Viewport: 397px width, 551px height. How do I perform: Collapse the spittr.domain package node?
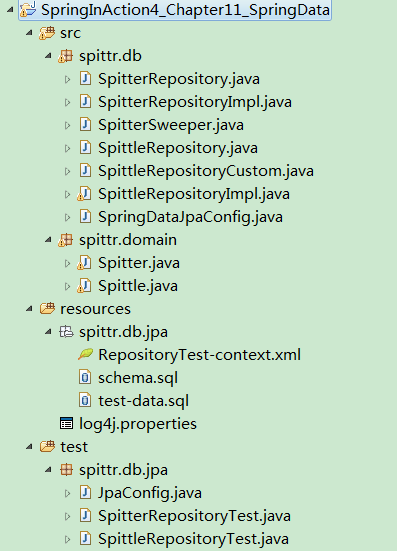click(x=48, y=240)
